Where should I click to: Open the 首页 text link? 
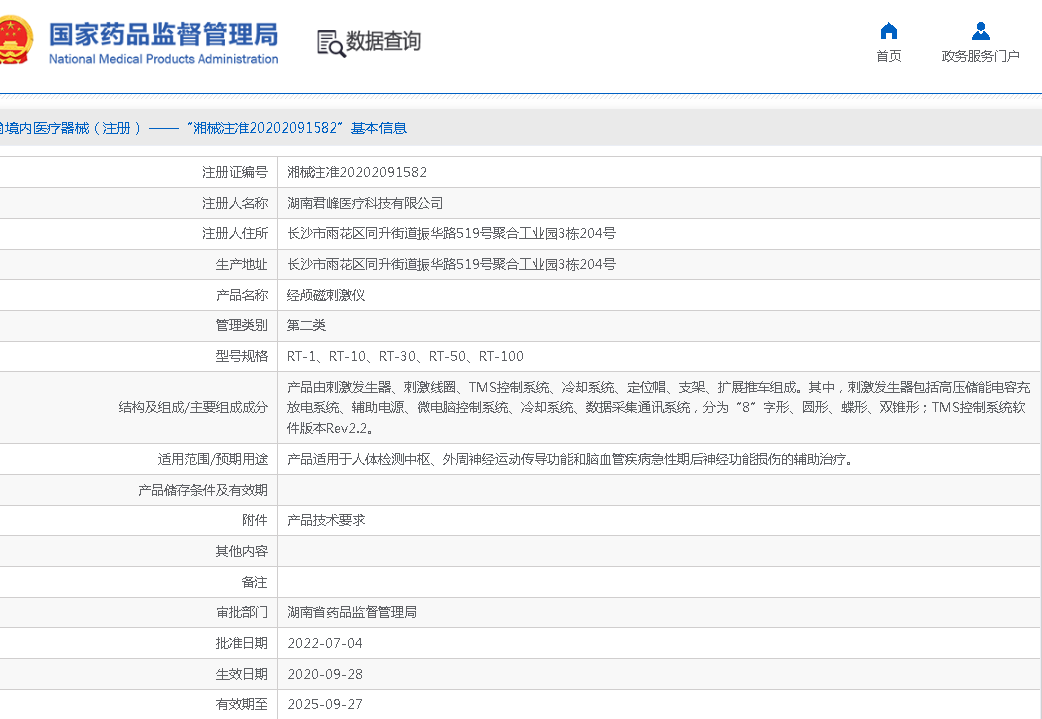[x=888, y=57]
